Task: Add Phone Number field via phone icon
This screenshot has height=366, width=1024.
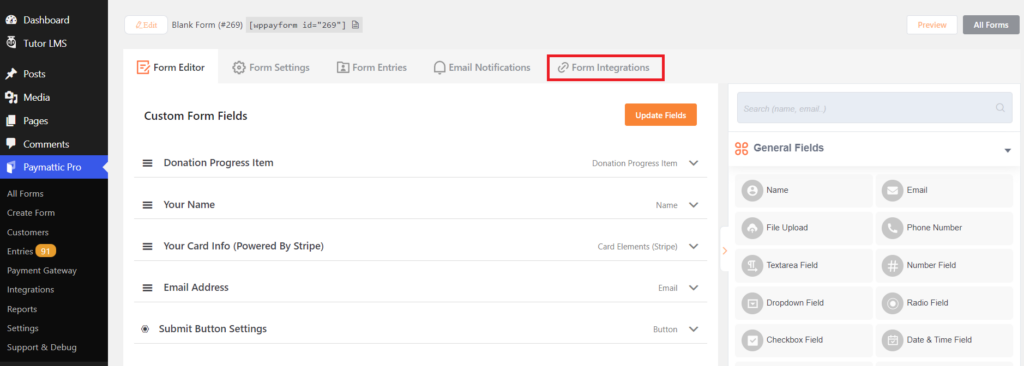Action: [892, 228]
